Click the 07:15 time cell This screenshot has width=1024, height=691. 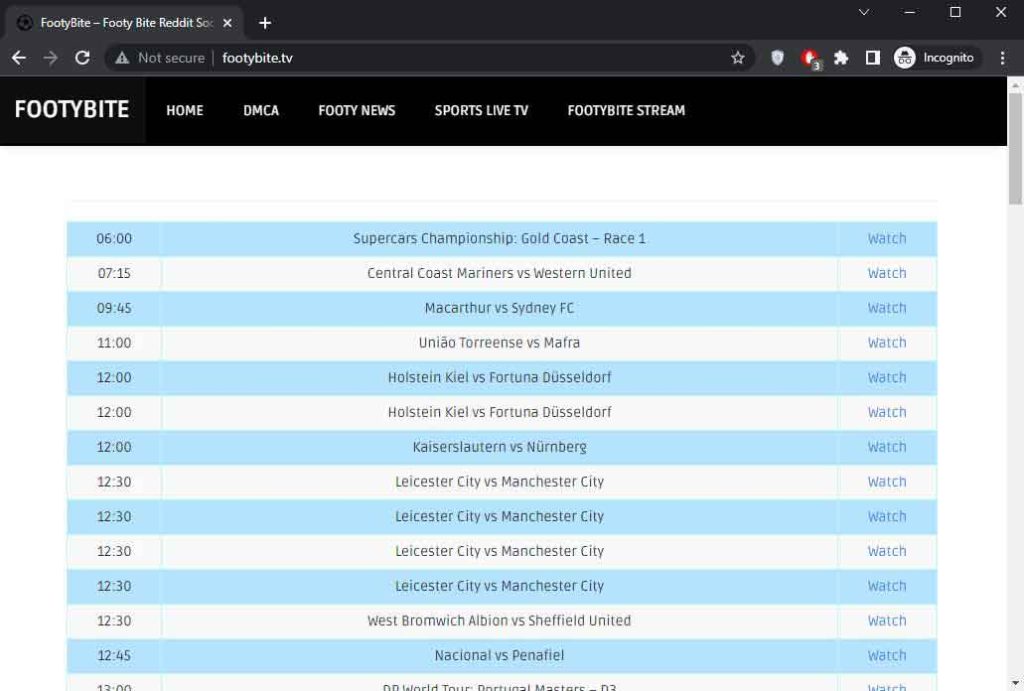pyautogui.click(x=114, y=273)
